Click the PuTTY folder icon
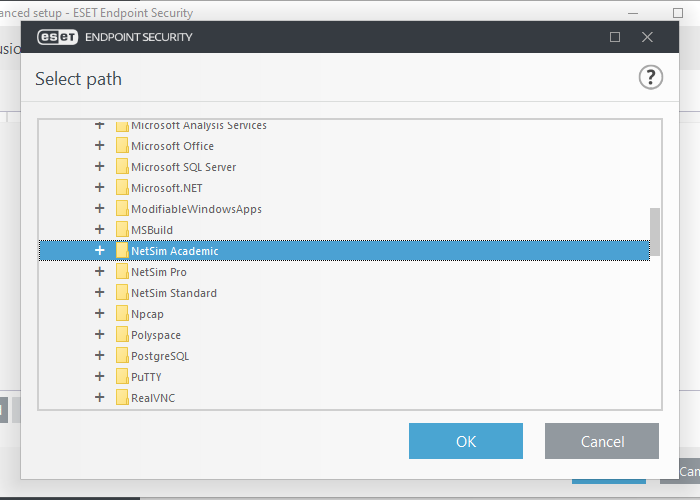Viewport: 700px width, 500px height. (x=122, y=376)
